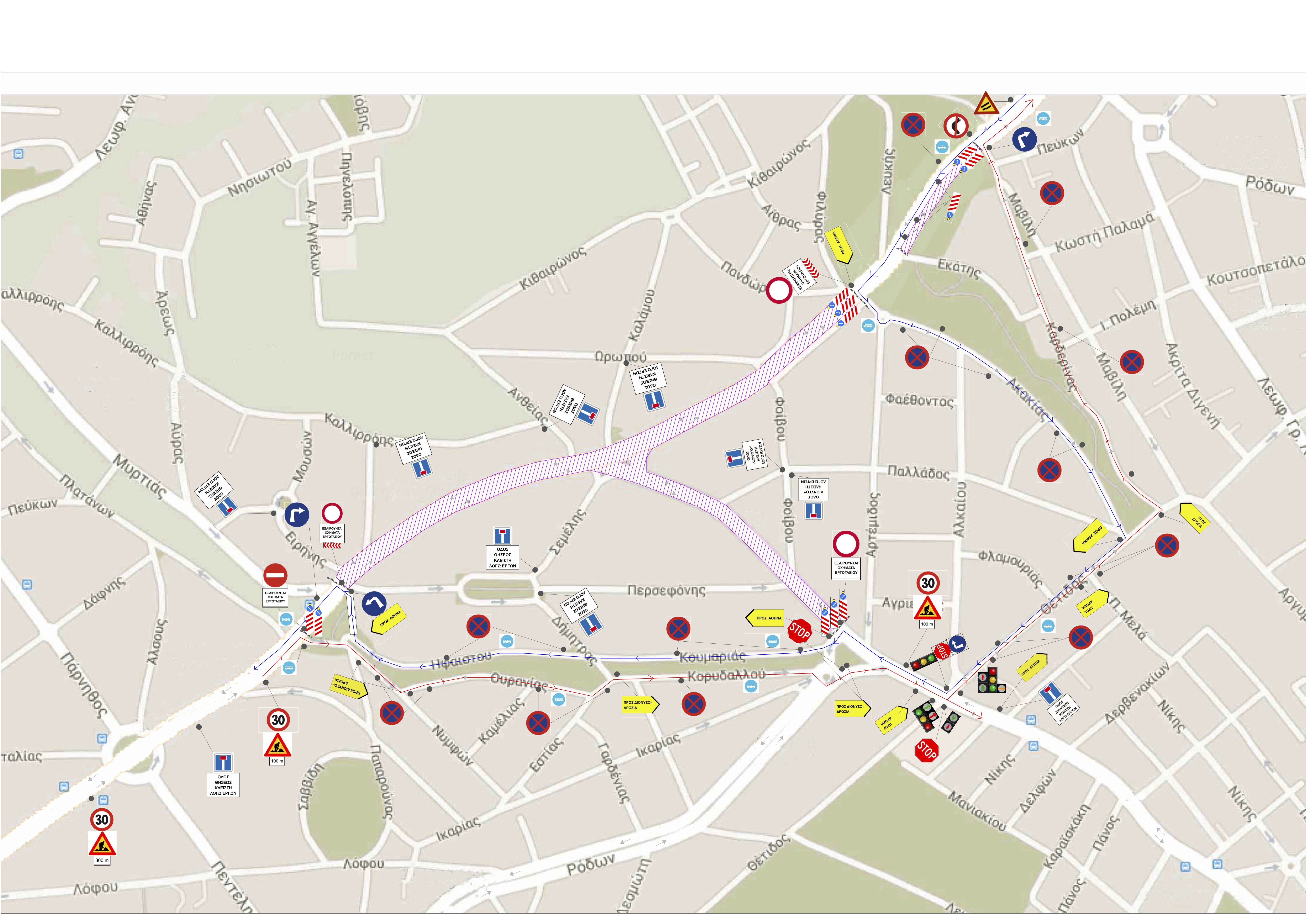Select the no-stopping sign below Κορυδαλλού label
1307x924 pixels.
pyautogui.click(x=693, y=704)
